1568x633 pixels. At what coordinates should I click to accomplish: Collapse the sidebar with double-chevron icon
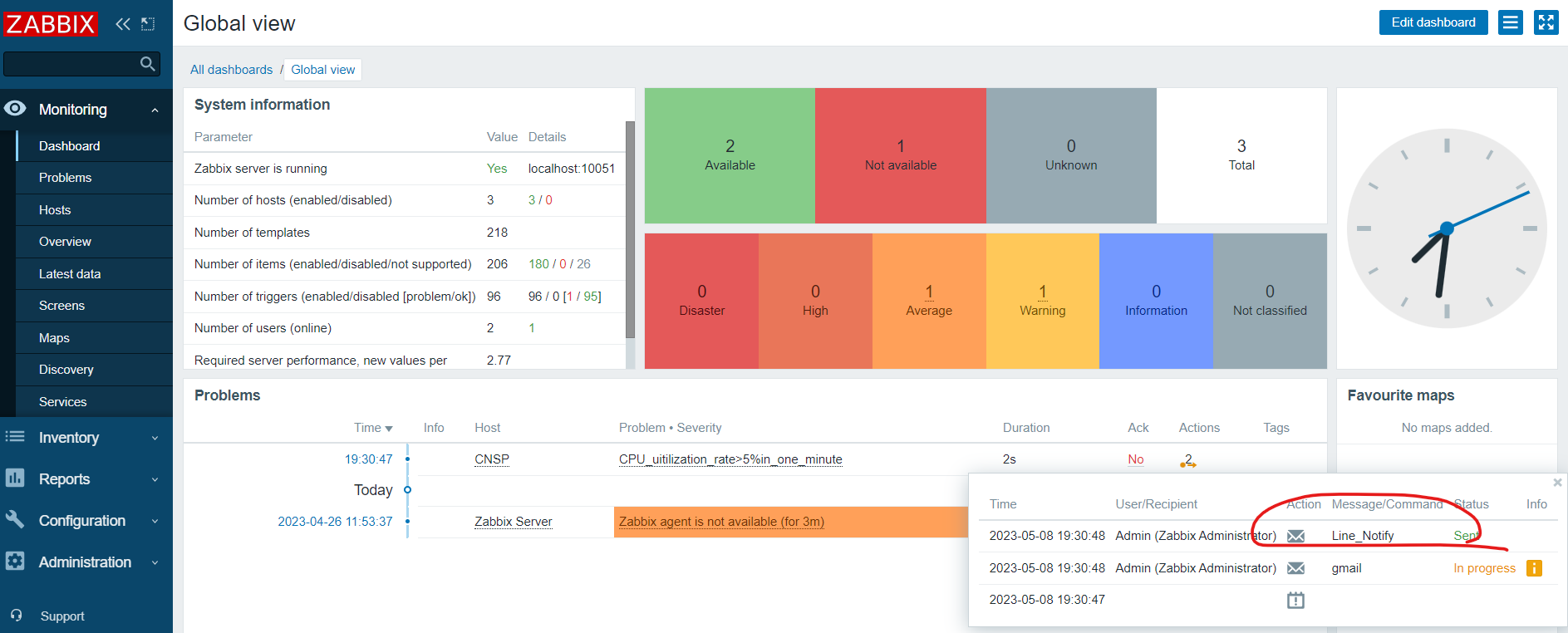123,23
